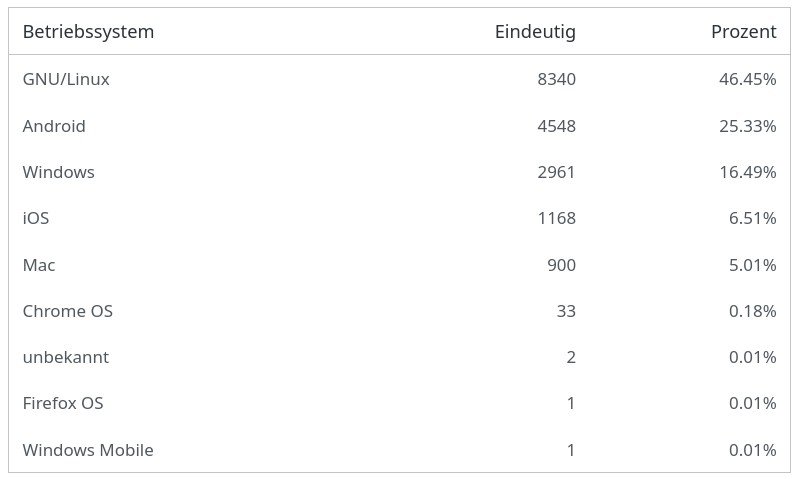Select the Windows Mobile row label
This screenshot has width=799, height=478.
(88, 450)
